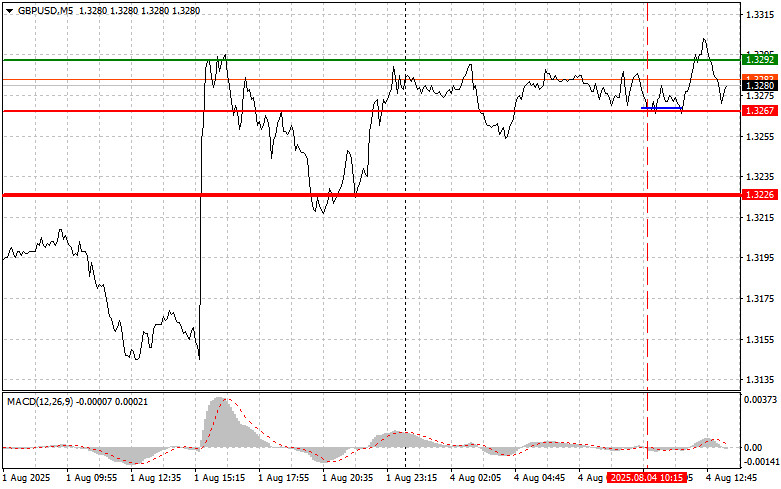The height and width of the screenshot is (489, 781).
Task: Click the 1 Aug 20:35 time axis label
Action: [348, 478]
